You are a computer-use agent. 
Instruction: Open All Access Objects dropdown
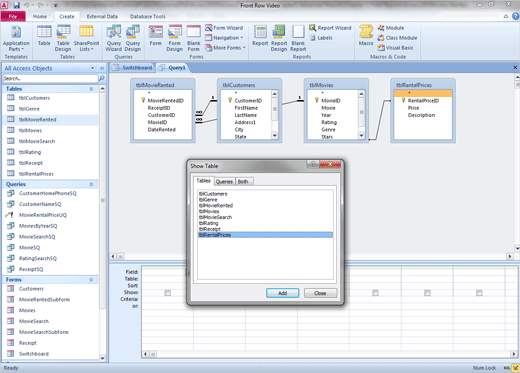coord(92,68)
